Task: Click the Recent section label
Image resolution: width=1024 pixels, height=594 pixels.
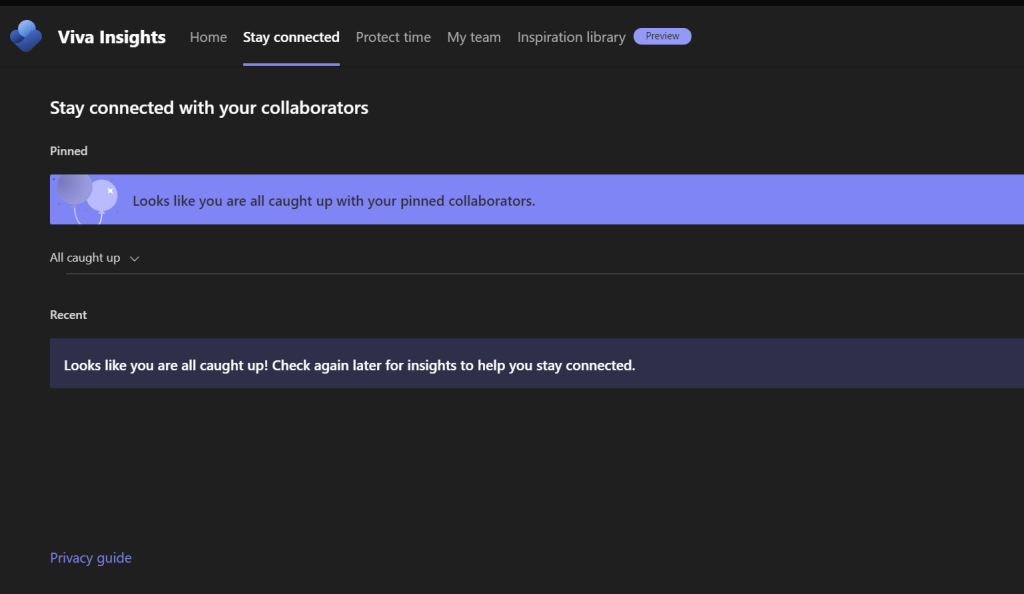Action: tap(69, 315)
